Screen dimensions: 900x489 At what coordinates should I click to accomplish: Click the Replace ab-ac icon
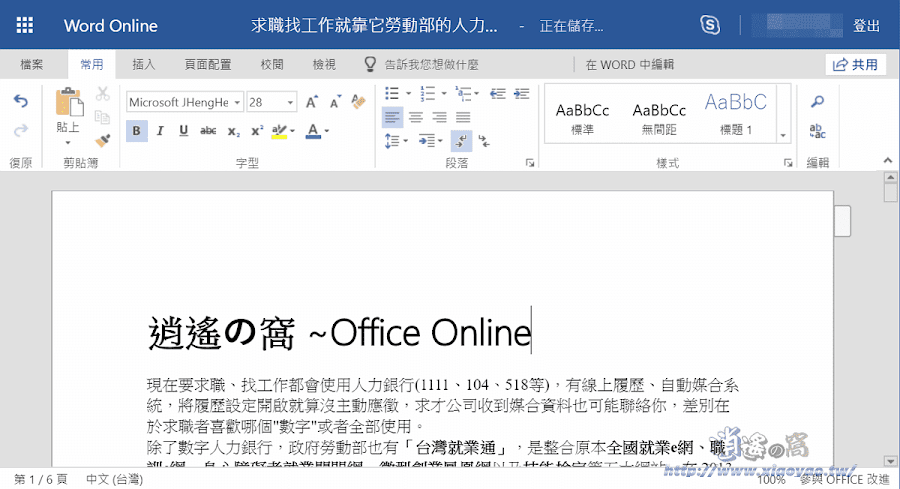click(817, 131)
